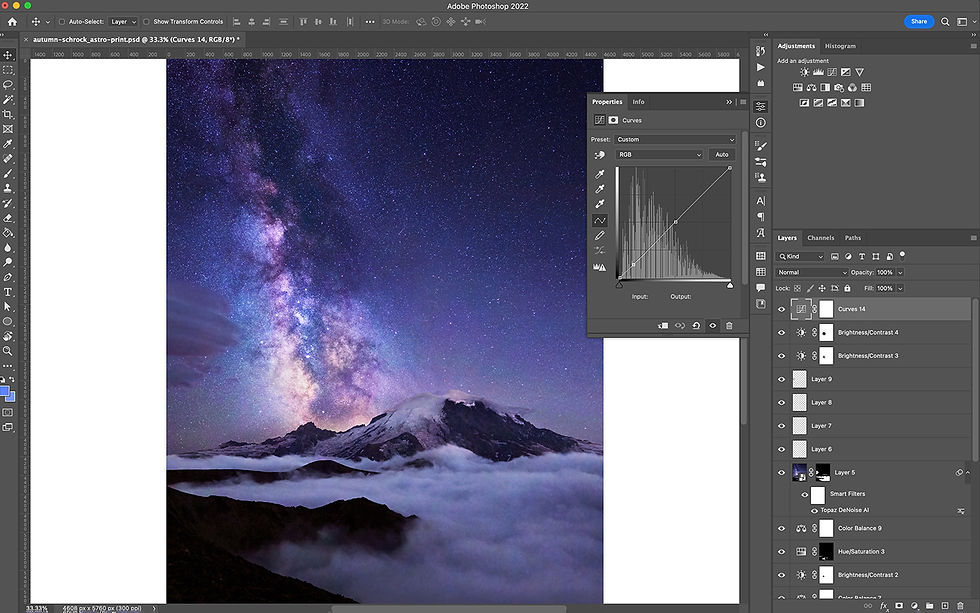Toggle visibility of Hue/Saturation 3 layer
The height and width of the screenshot is (613, 980).
coord(782,551)
